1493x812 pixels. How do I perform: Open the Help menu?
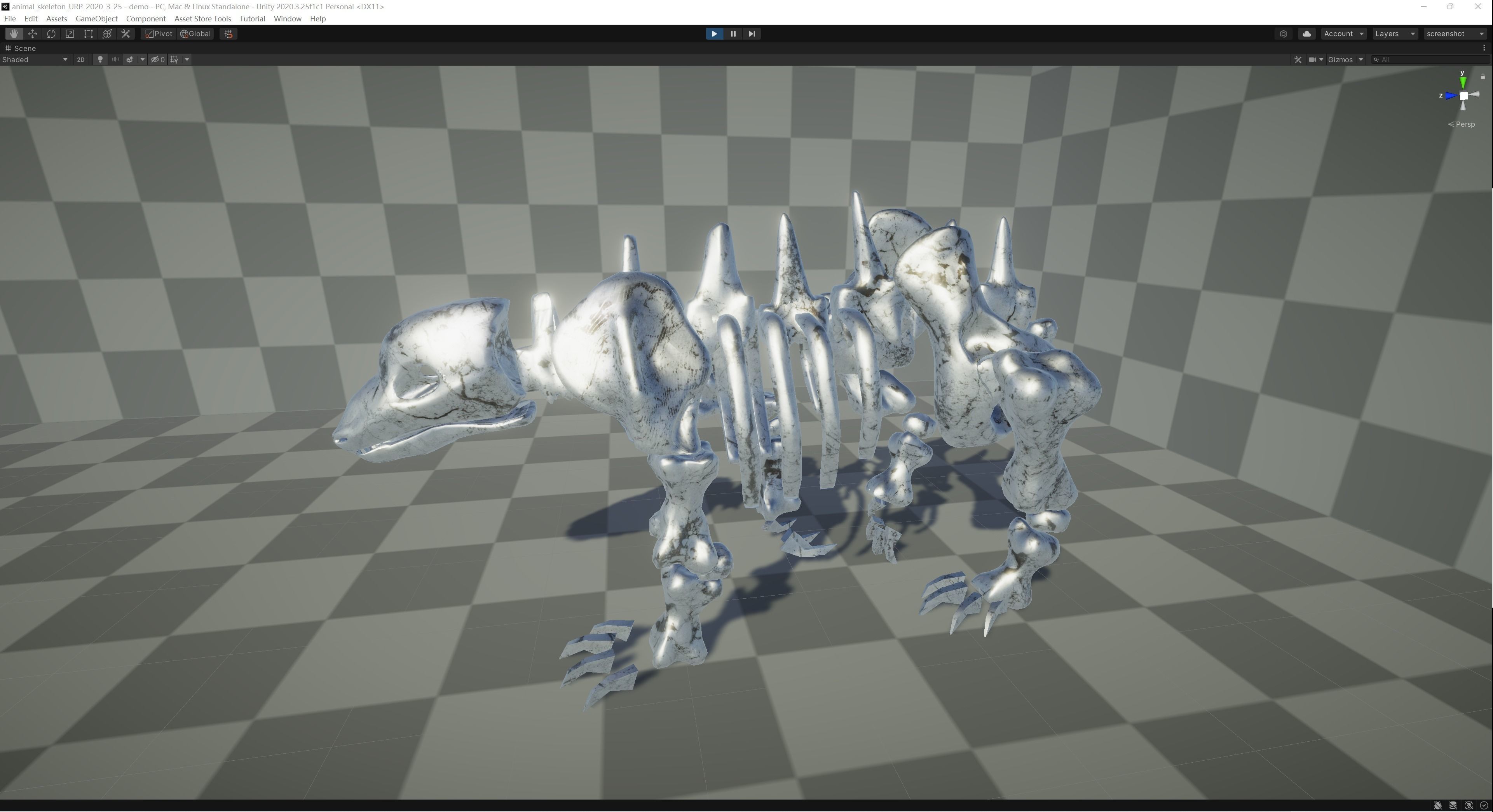pos(317,19)
